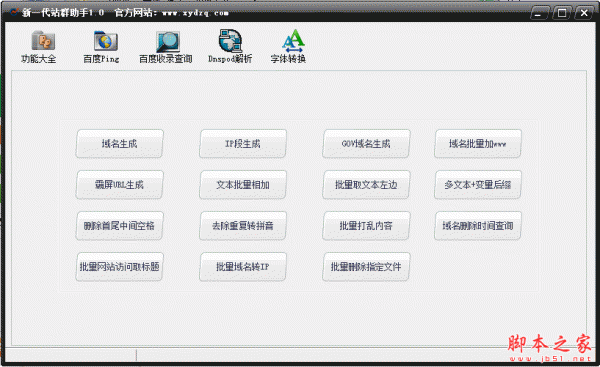Click the 域名删除时间查询 button

point(478,226)
